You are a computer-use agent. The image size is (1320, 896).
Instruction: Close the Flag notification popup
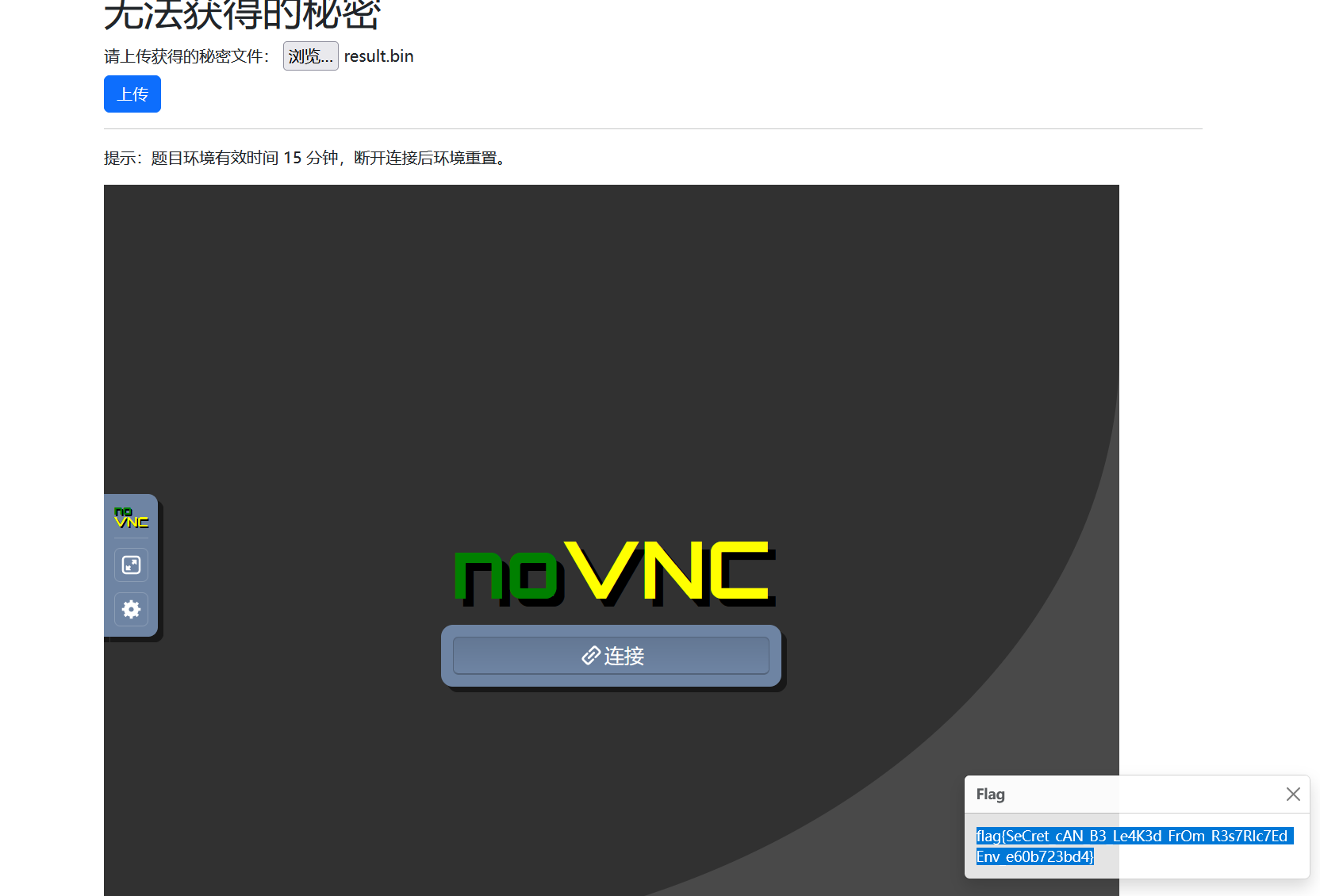tap(1293, 794)
